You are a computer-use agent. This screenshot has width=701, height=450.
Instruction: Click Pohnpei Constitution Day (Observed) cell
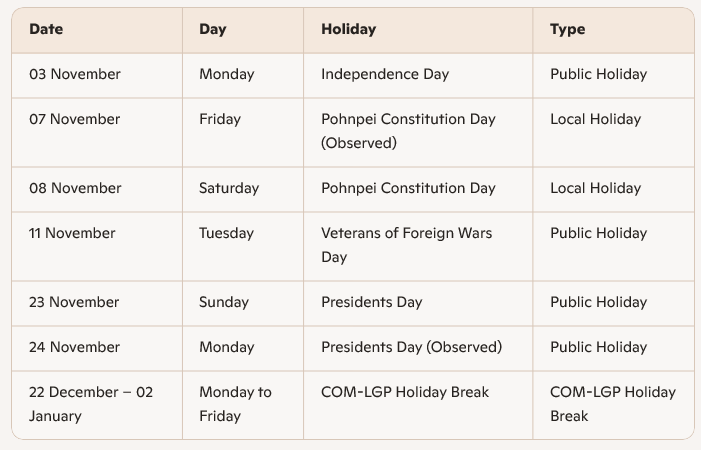(x=408, y=131)
